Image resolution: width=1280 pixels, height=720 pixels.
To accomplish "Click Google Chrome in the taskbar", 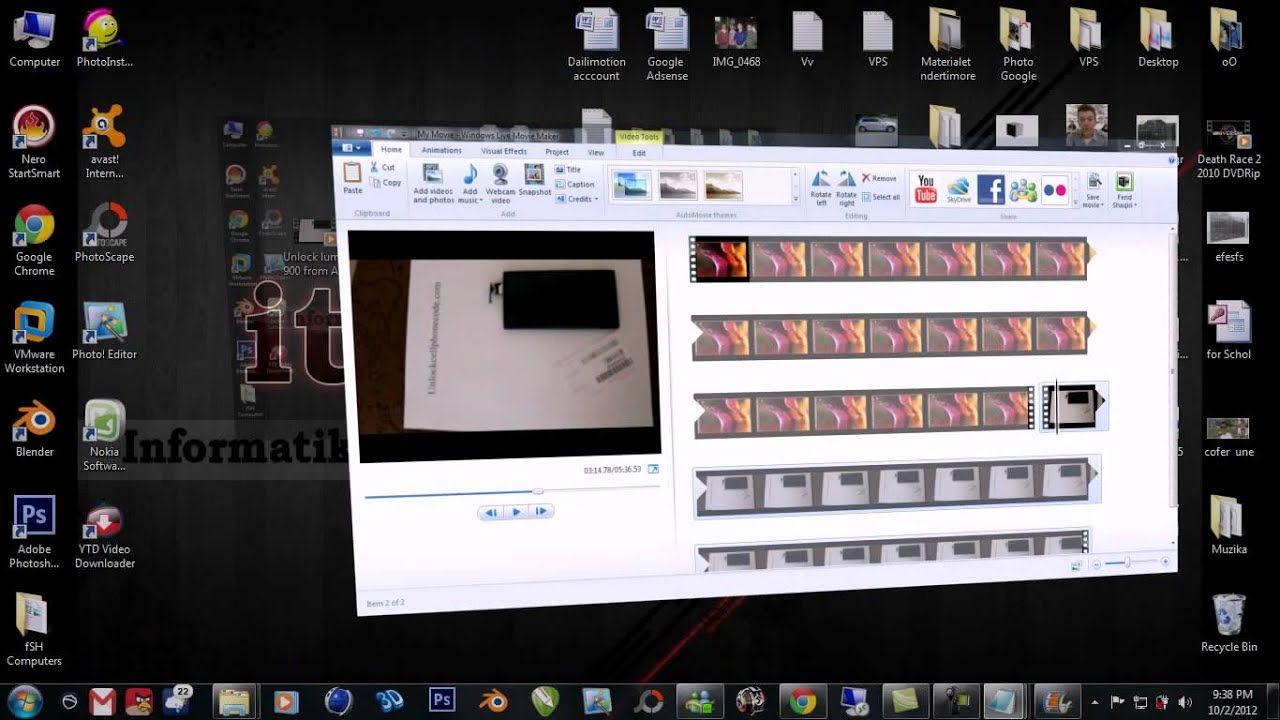I will (802, 701).
